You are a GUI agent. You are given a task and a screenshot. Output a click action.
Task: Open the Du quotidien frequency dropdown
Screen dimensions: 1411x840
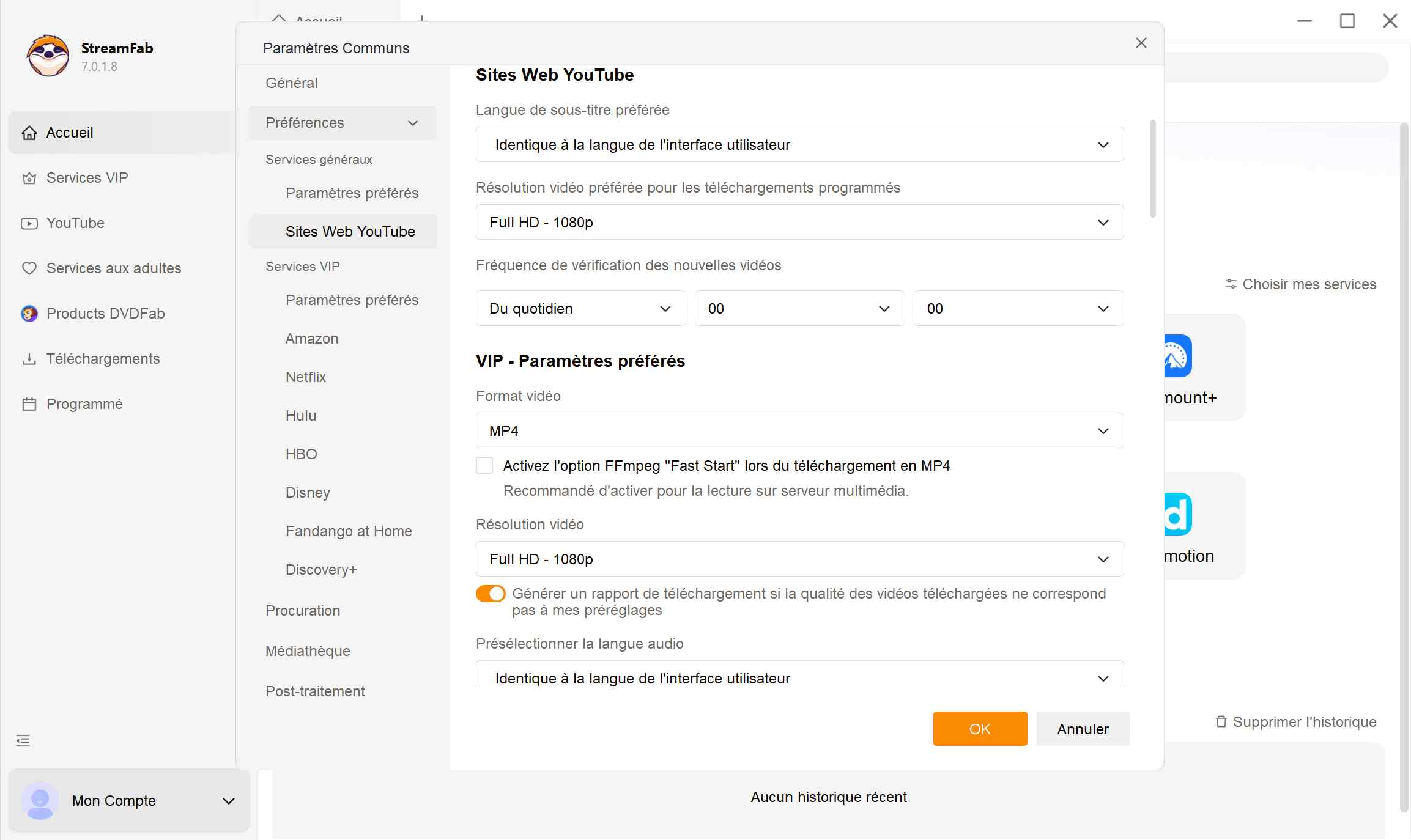[580, 308]
